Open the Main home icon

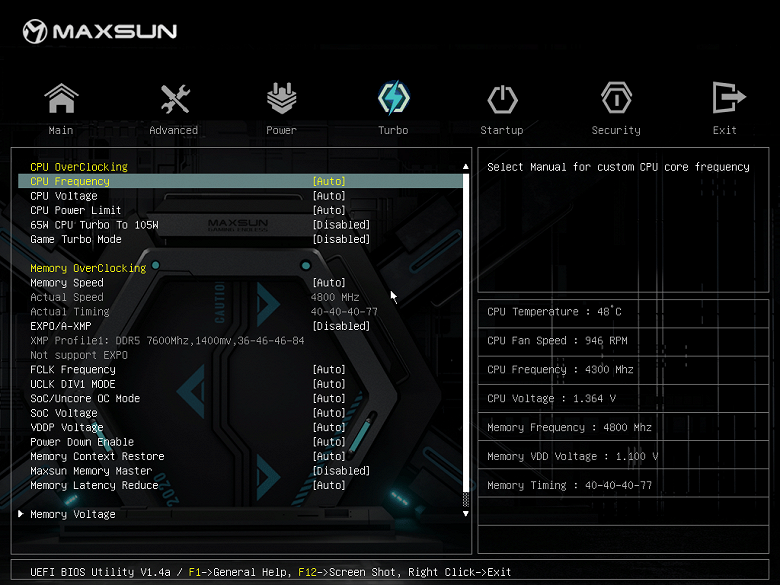(61, 98)
